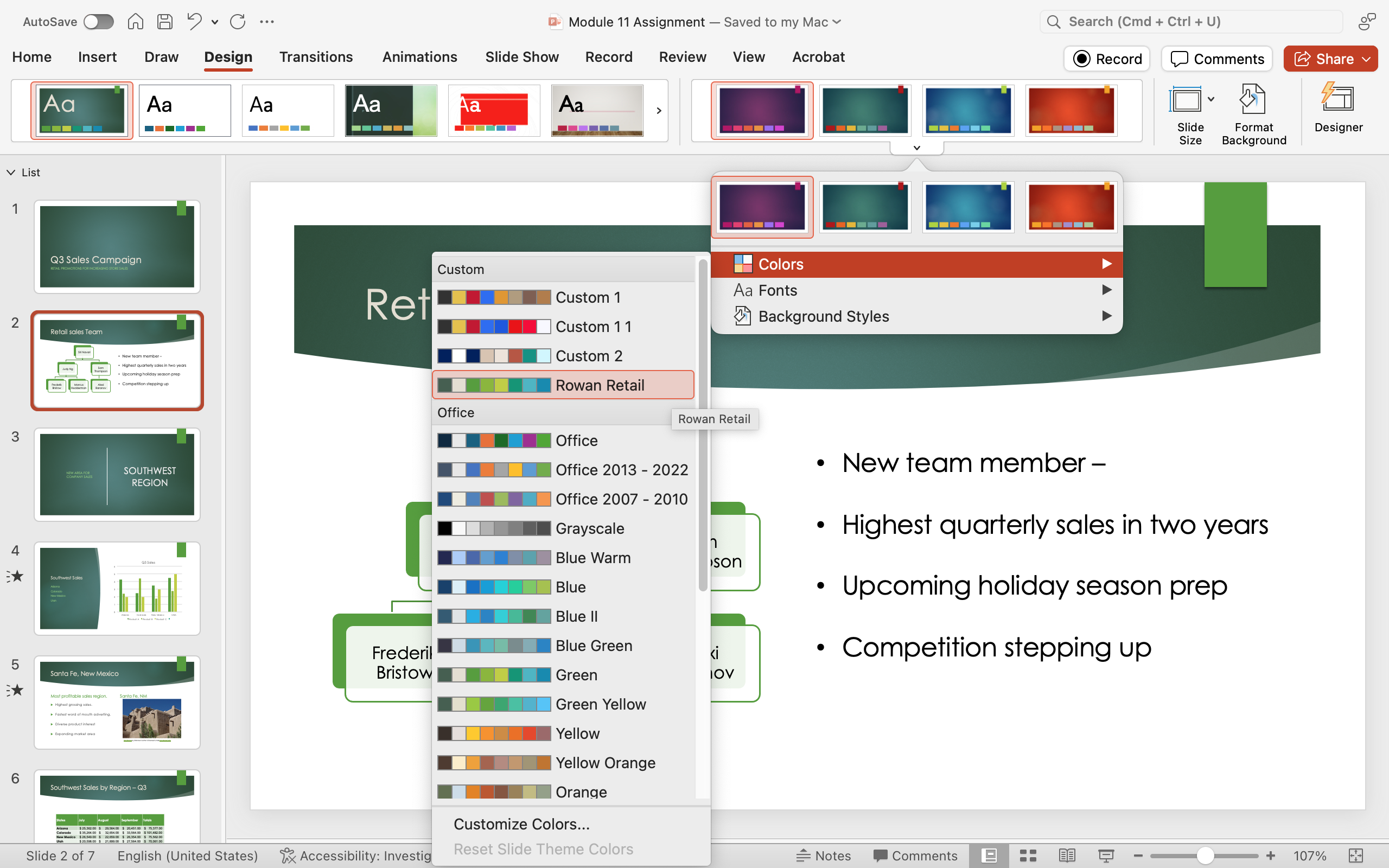Open the Home ribbon tab

(31, 57)
